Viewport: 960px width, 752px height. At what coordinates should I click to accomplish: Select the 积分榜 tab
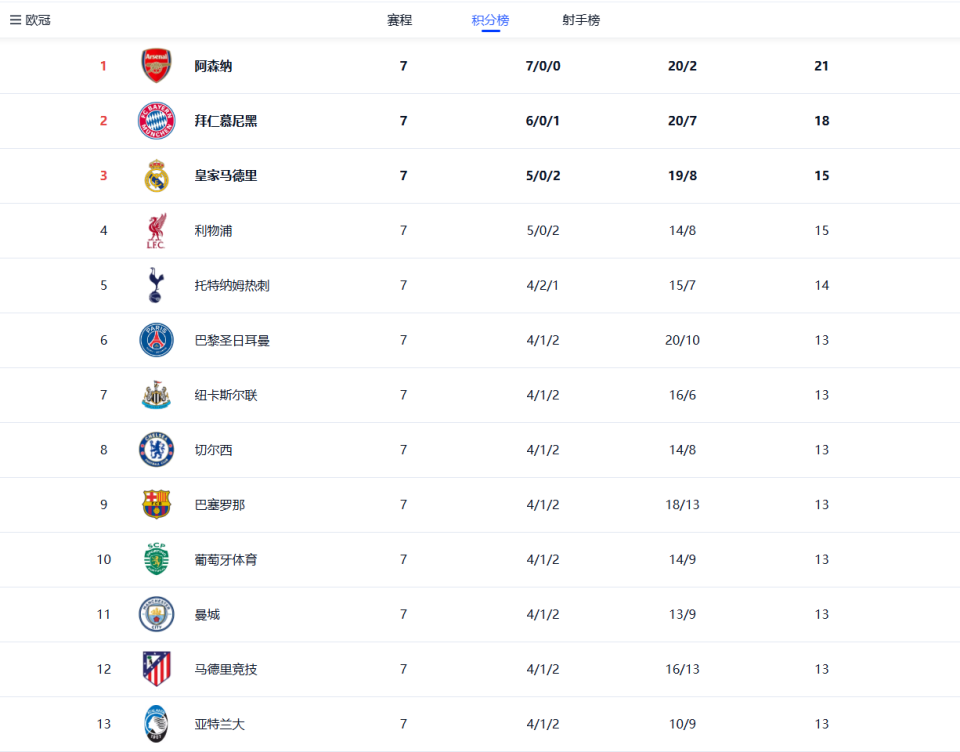point(489,18)
